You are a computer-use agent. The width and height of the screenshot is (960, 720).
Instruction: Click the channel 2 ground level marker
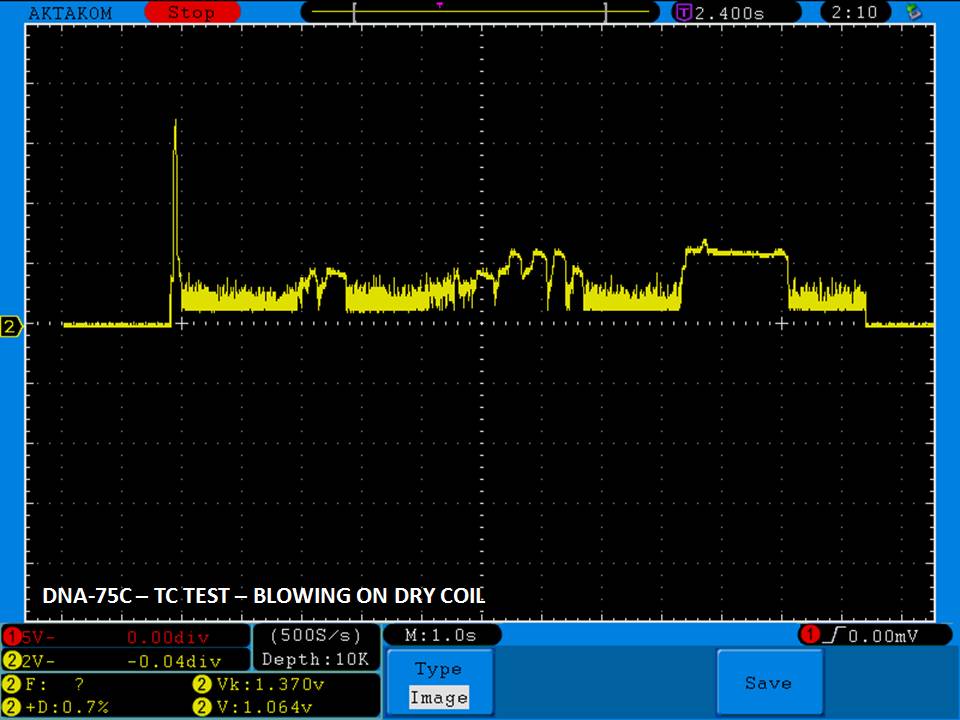click(x=11, y=327)
